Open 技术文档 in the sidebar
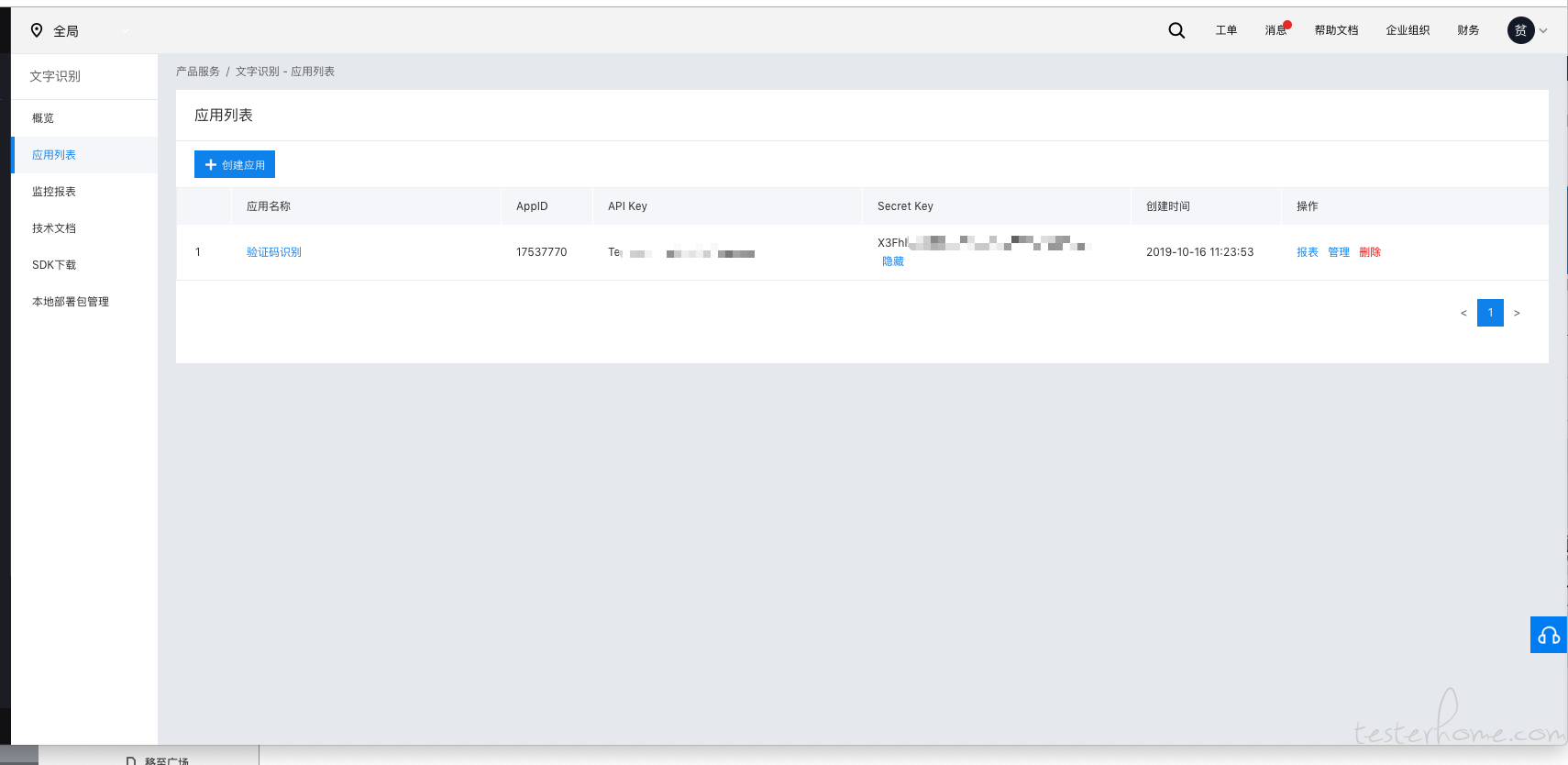Image resolution: width=1568 pixels, height=765 pixels. pyautogui.click(x=84, y=228)
